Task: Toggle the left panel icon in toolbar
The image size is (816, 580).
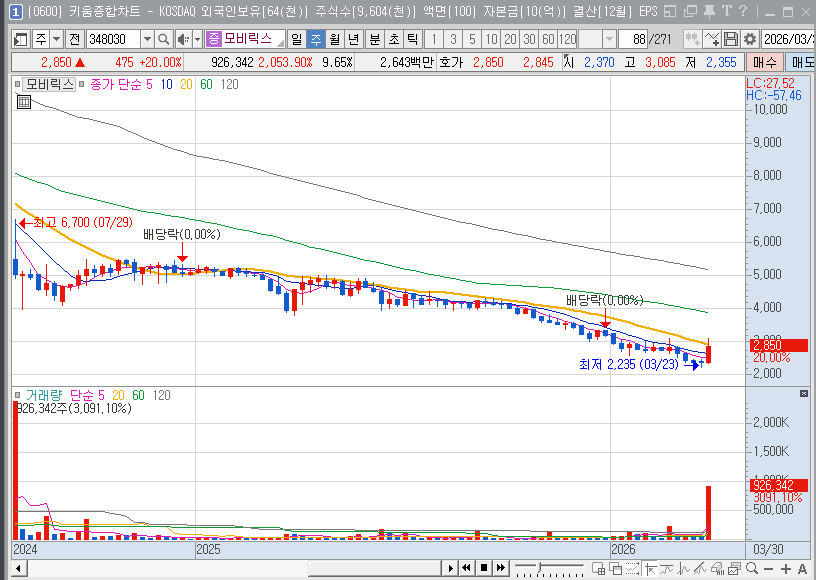Action: click(x=20, y=39)
